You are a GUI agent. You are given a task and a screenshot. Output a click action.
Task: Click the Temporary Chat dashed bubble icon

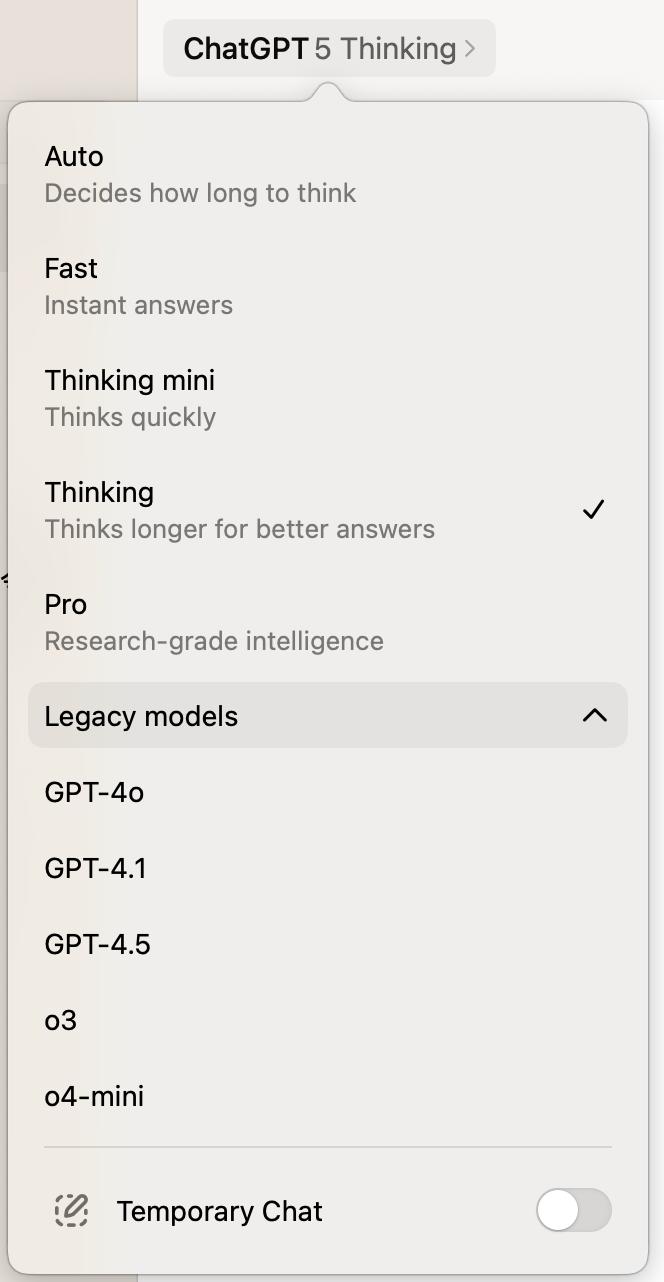(x=71, y=1211)
